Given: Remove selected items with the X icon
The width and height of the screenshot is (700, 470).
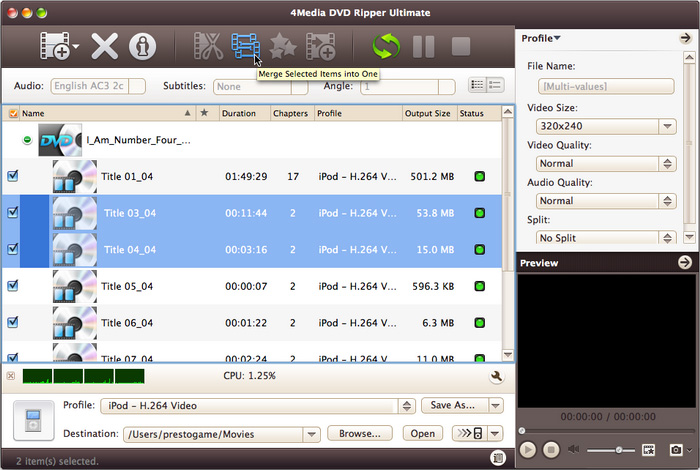Looking at the screenshot, I should tap(105, 46).
